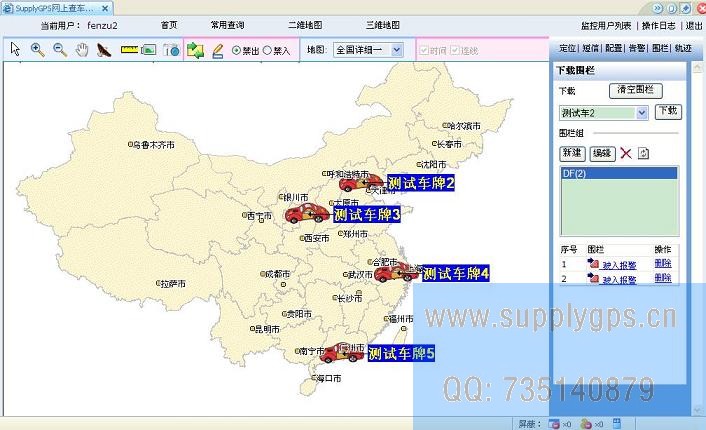
Task: Select the hand pan tool
Action: coord(81,48)
